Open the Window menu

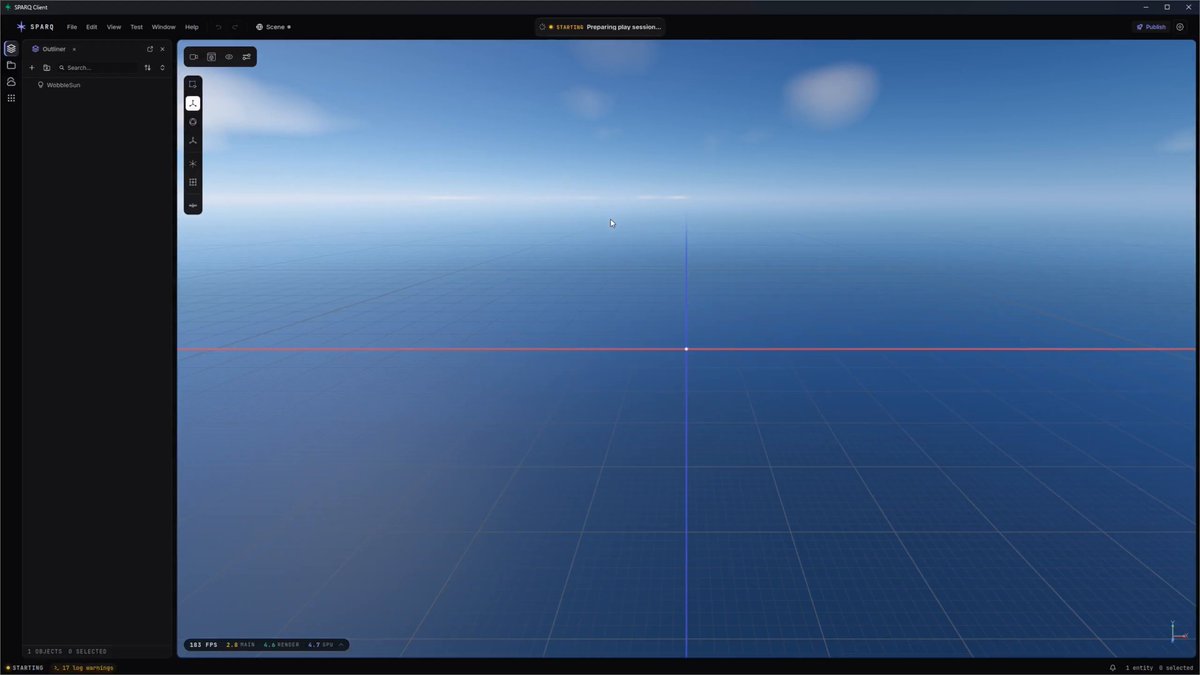(164, 27)
